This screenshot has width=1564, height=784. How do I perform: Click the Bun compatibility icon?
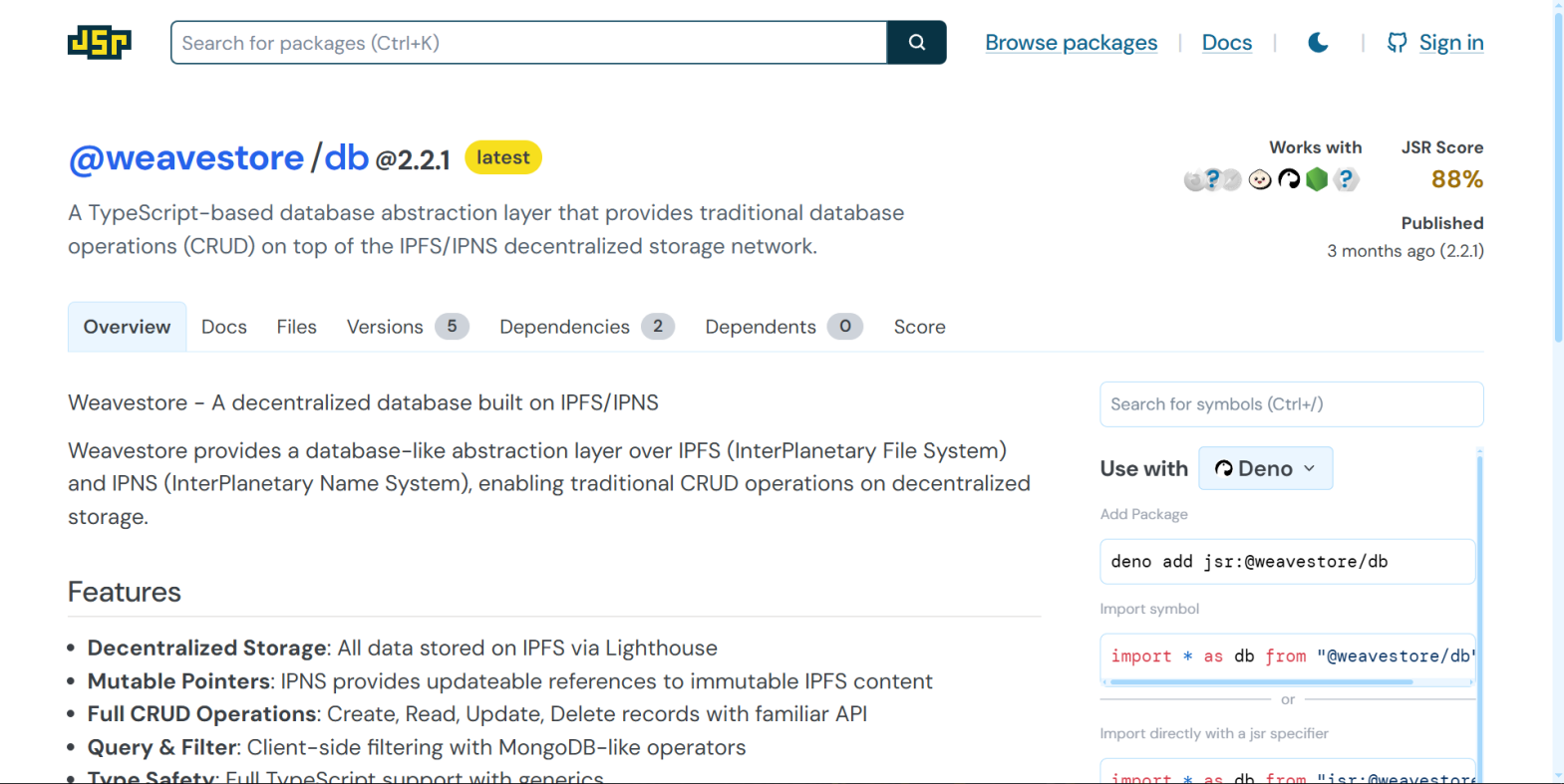pos(1260,179)
